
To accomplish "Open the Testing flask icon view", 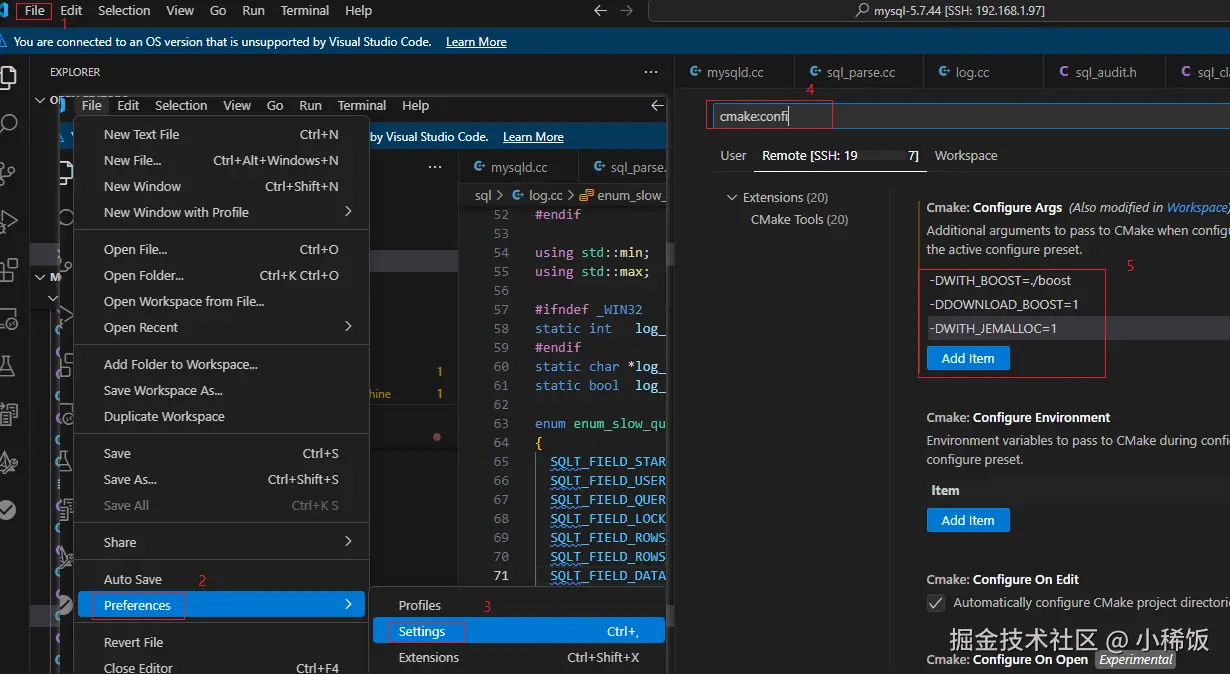I will pyautogui.click(x=9, y=366).
